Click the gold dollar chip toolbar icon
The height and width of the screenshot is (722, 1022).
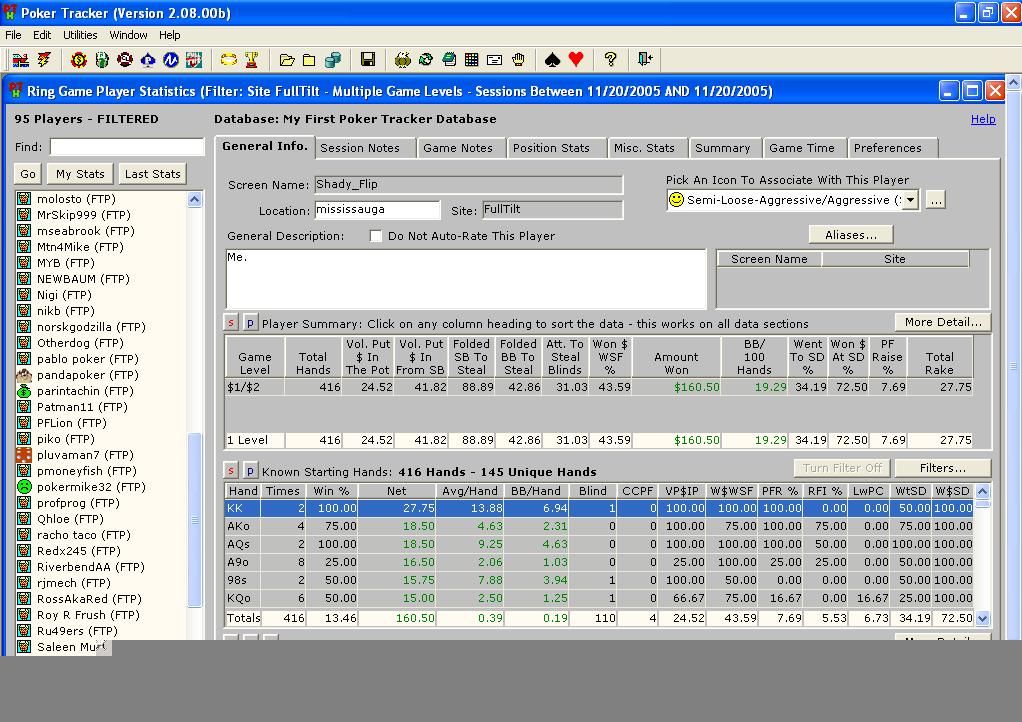tap(79, 60)
